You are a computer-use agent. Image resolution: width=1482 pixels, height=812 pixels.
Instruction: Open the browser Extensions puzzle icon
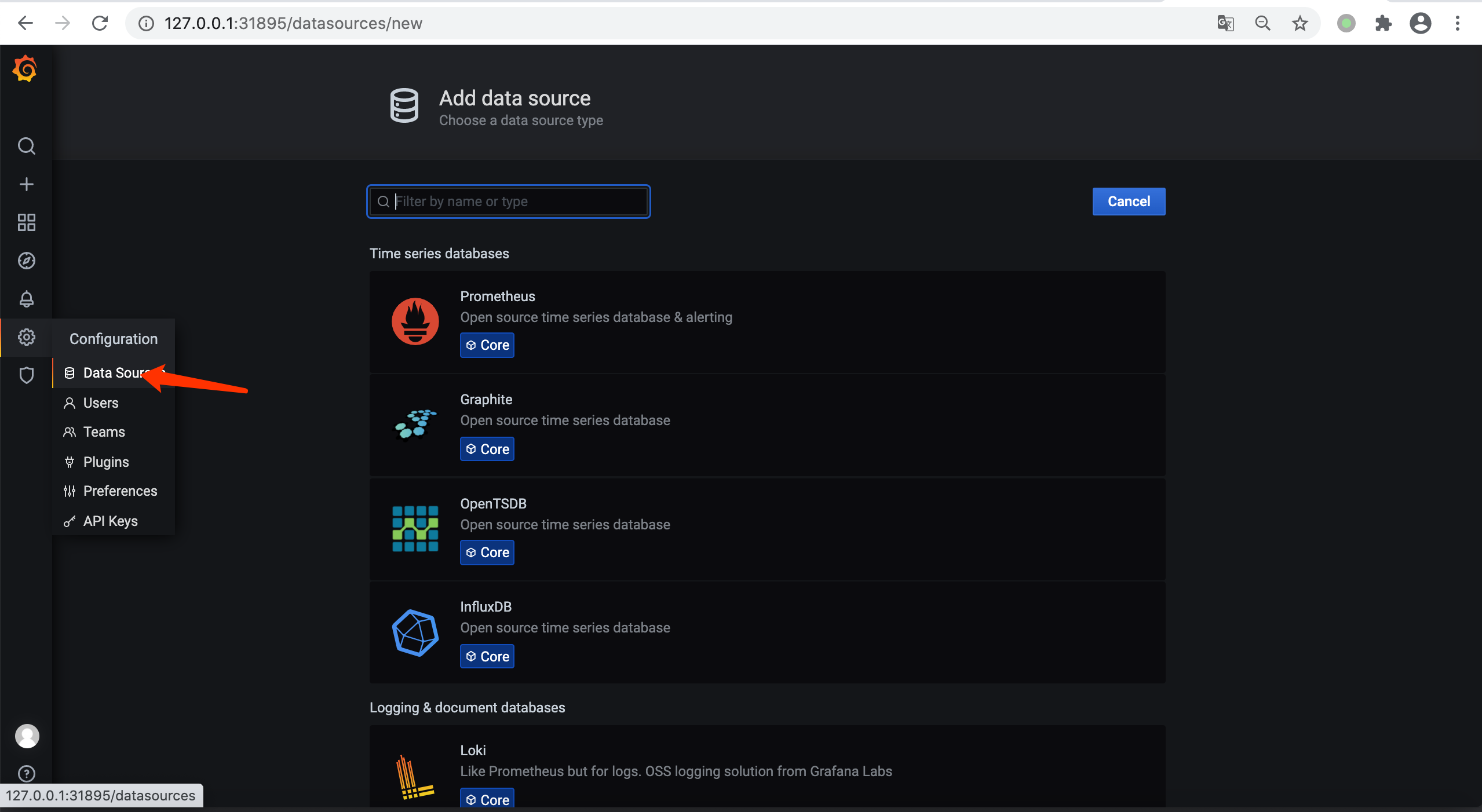pos(1384,23)
